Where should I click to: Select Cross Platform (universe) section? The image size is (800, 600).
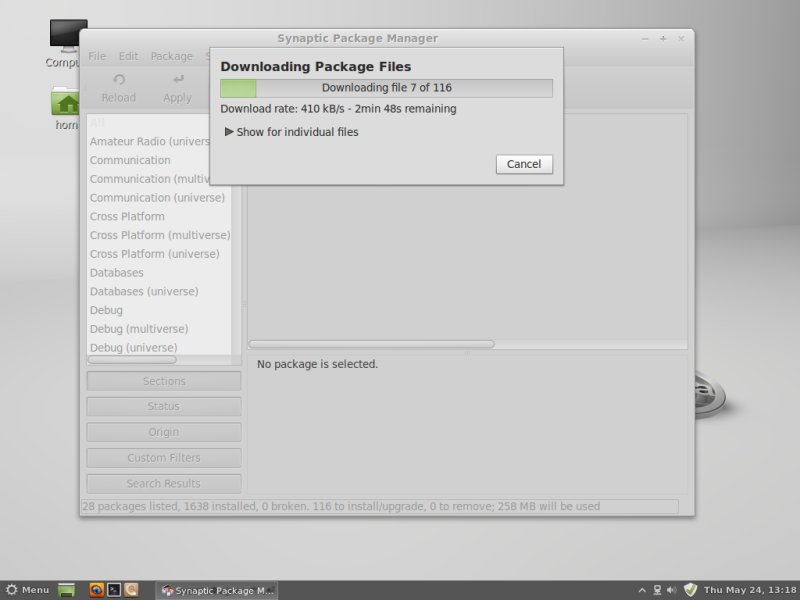point(159,254)
